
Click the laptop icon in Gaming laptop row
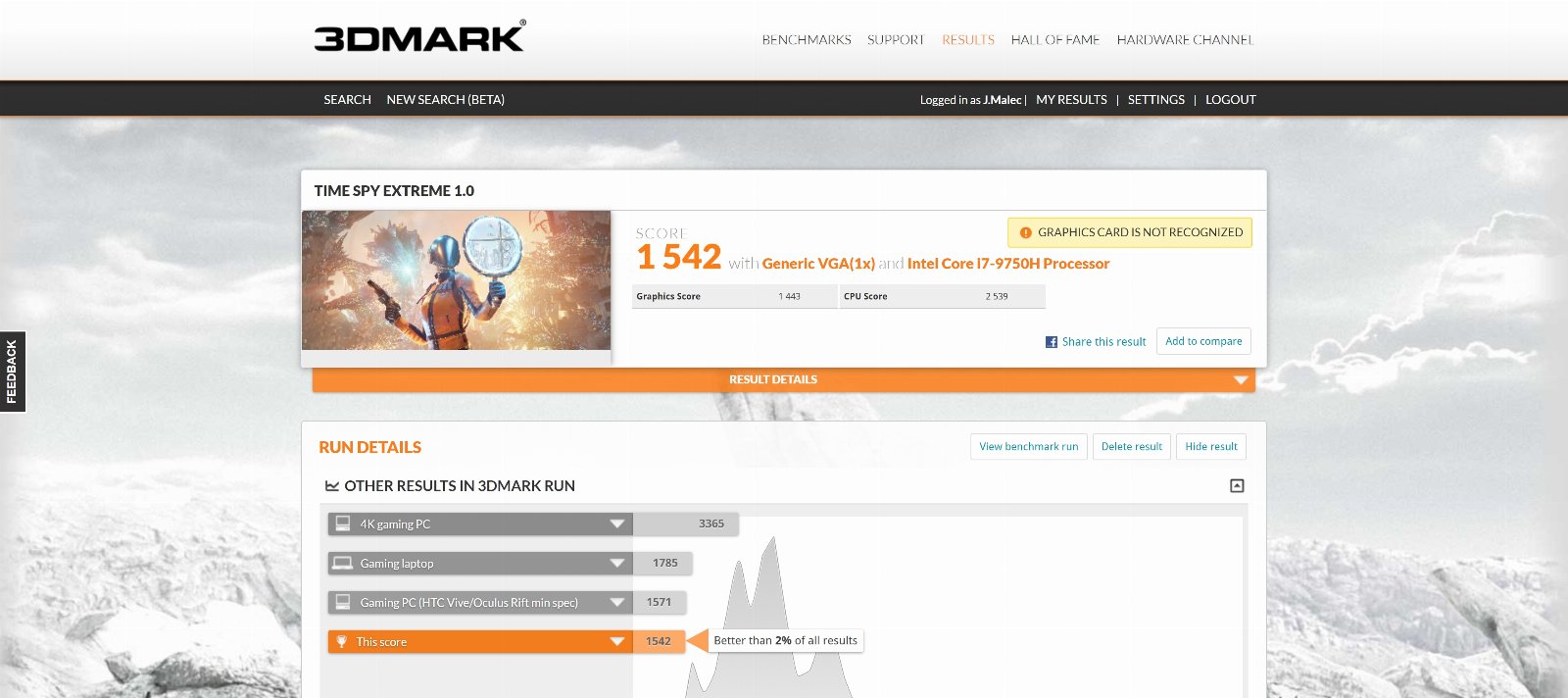343,564
